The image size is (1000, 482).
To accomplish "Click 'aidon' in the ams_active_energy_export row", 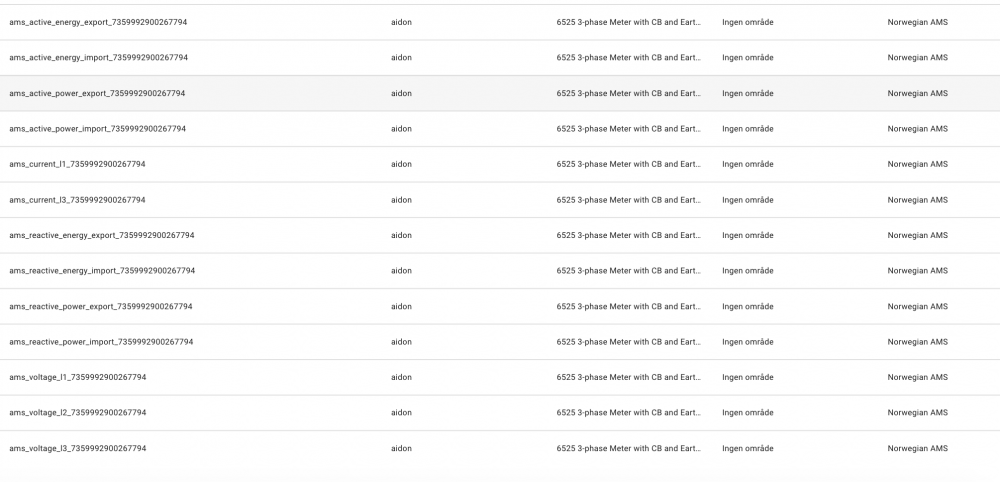I will (401, 22).
